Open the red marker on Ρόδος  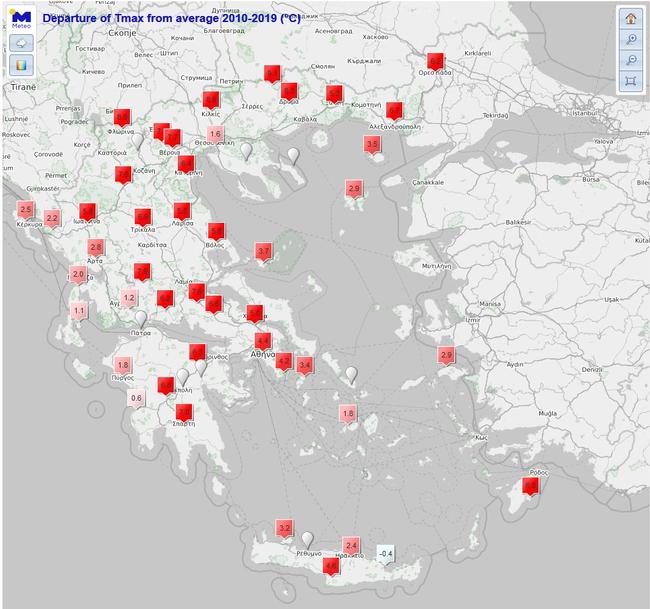coord(531,486)
